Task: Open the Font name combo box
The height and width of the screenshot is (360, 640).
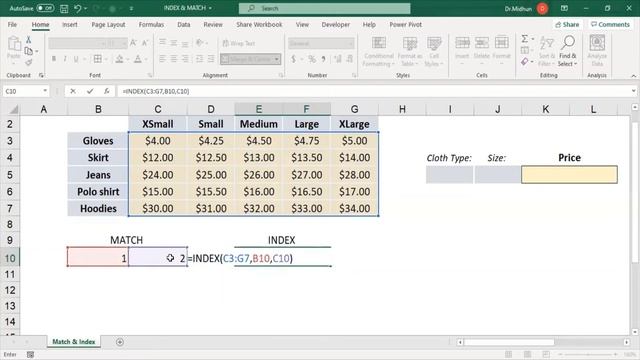Action: pyautogui.click(x=77, y=43)
